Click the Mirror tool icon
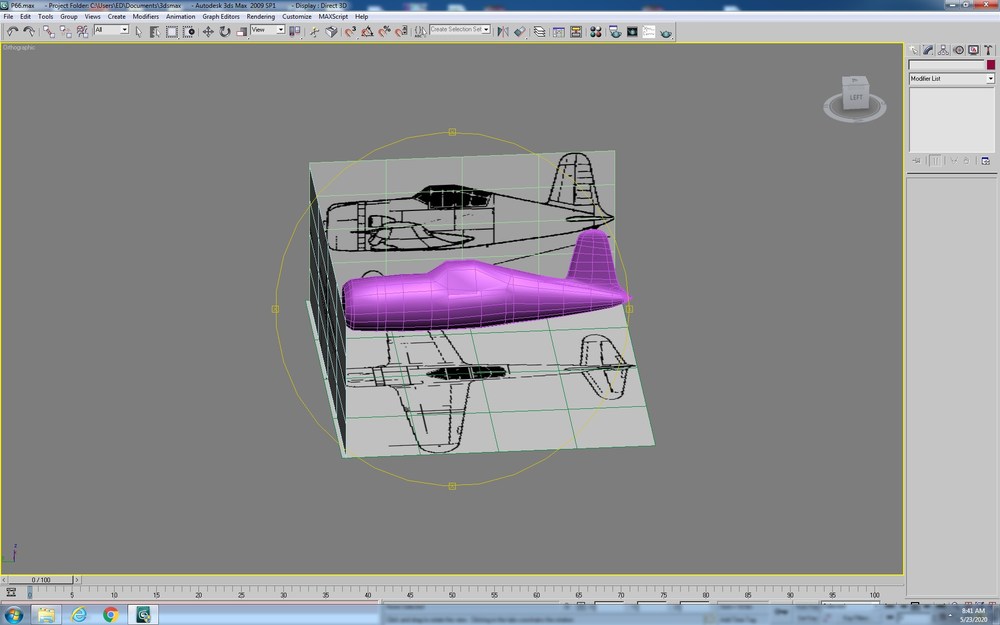The image size is (1000, 625). 503,31
